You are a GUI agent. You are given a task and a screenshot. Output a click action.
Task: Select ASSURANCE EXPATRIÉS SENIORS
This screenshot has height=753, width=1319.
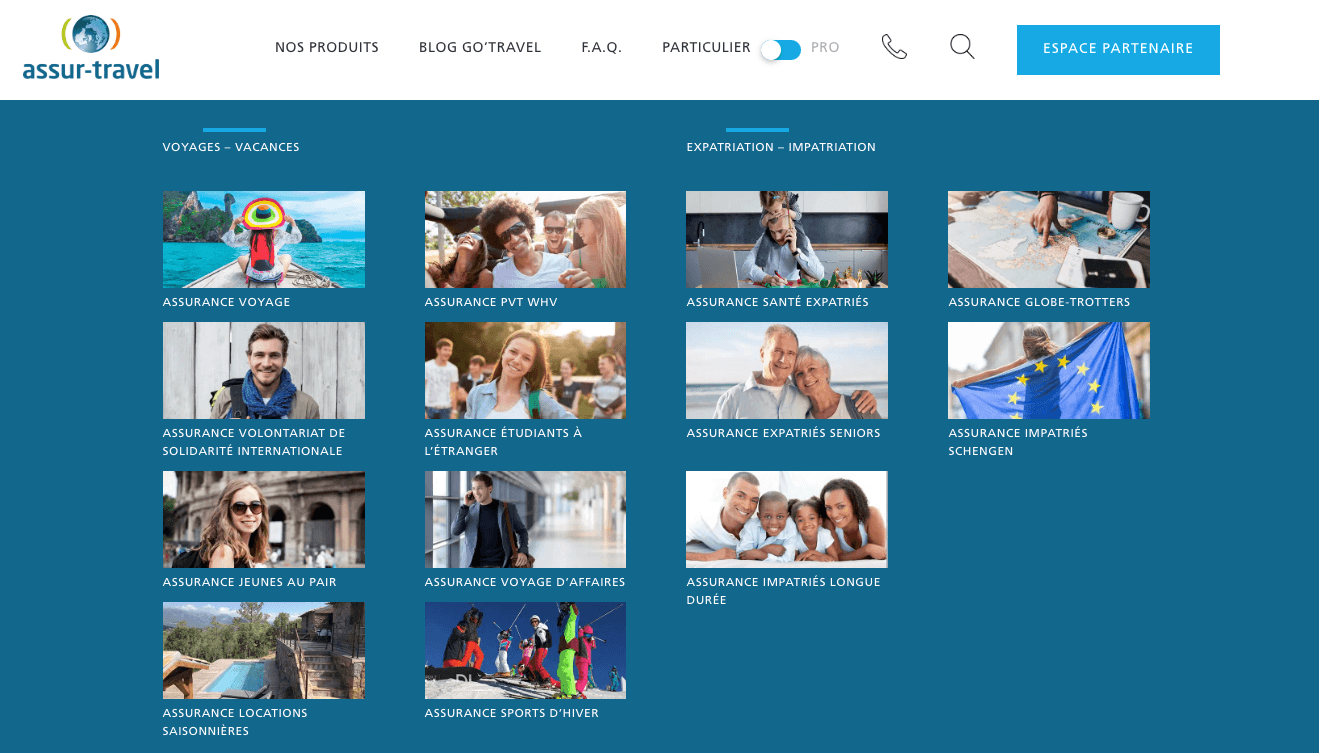click(783, 433)
